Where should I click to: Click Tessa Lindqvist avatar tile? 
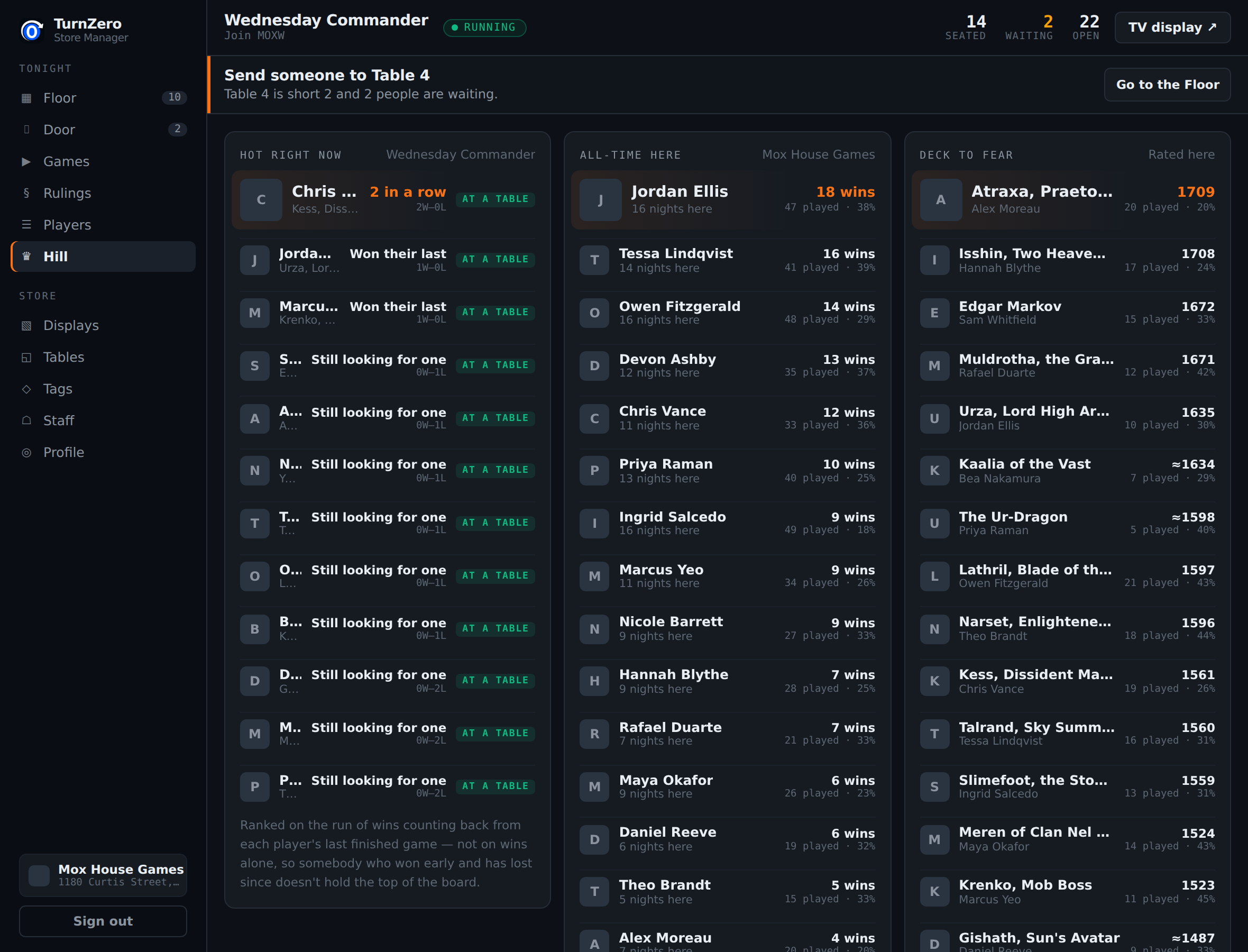click(594, 260)
